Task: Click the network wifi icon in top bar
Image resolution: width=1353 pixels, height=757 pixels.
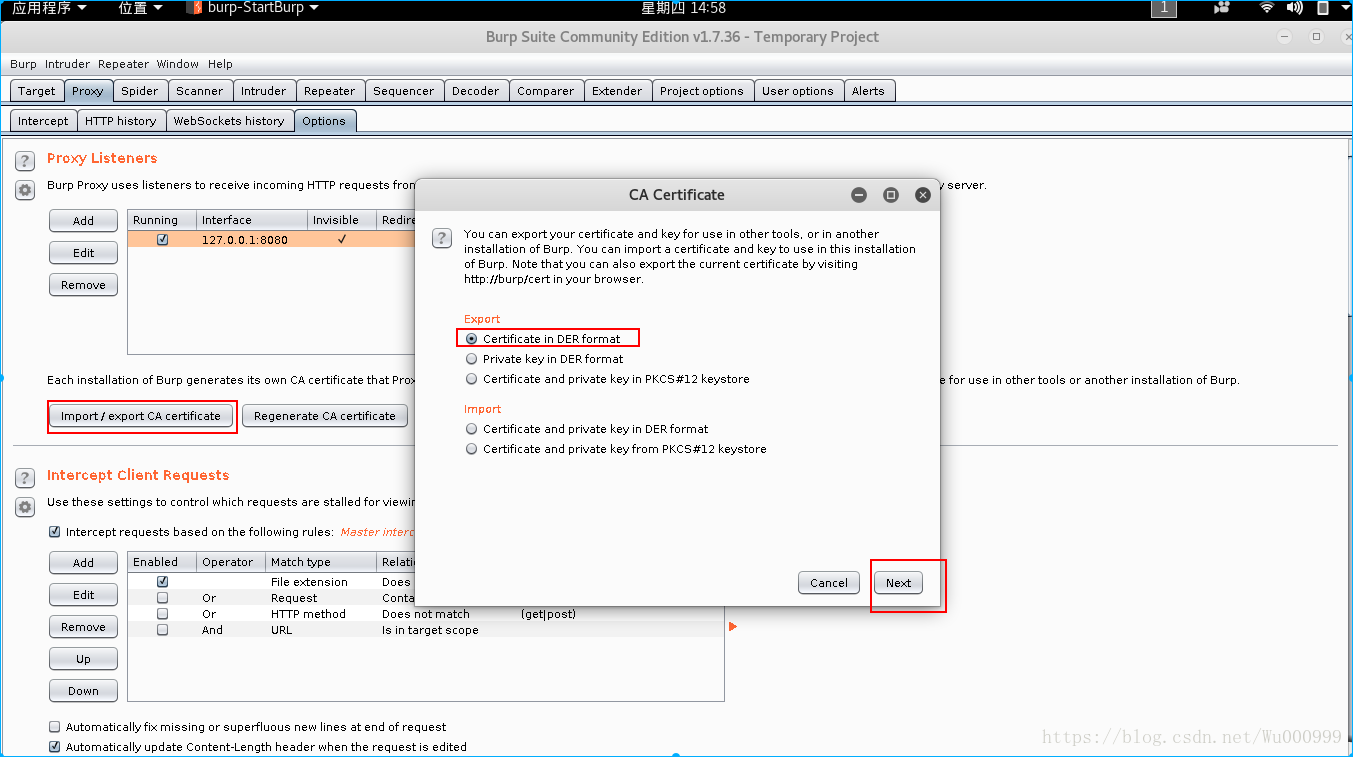Action: tap(1267, 8)
